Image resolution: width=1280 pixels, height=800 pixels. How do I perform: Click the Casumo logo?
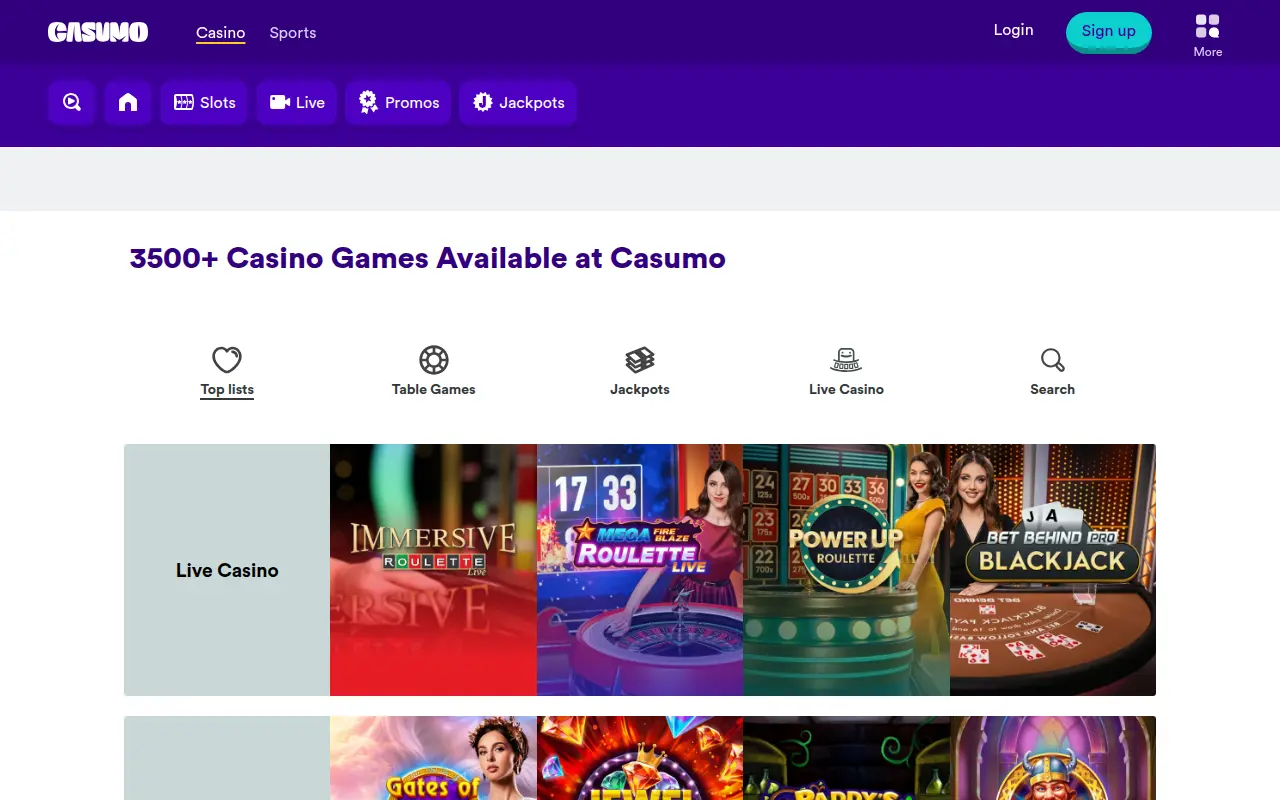98,32
